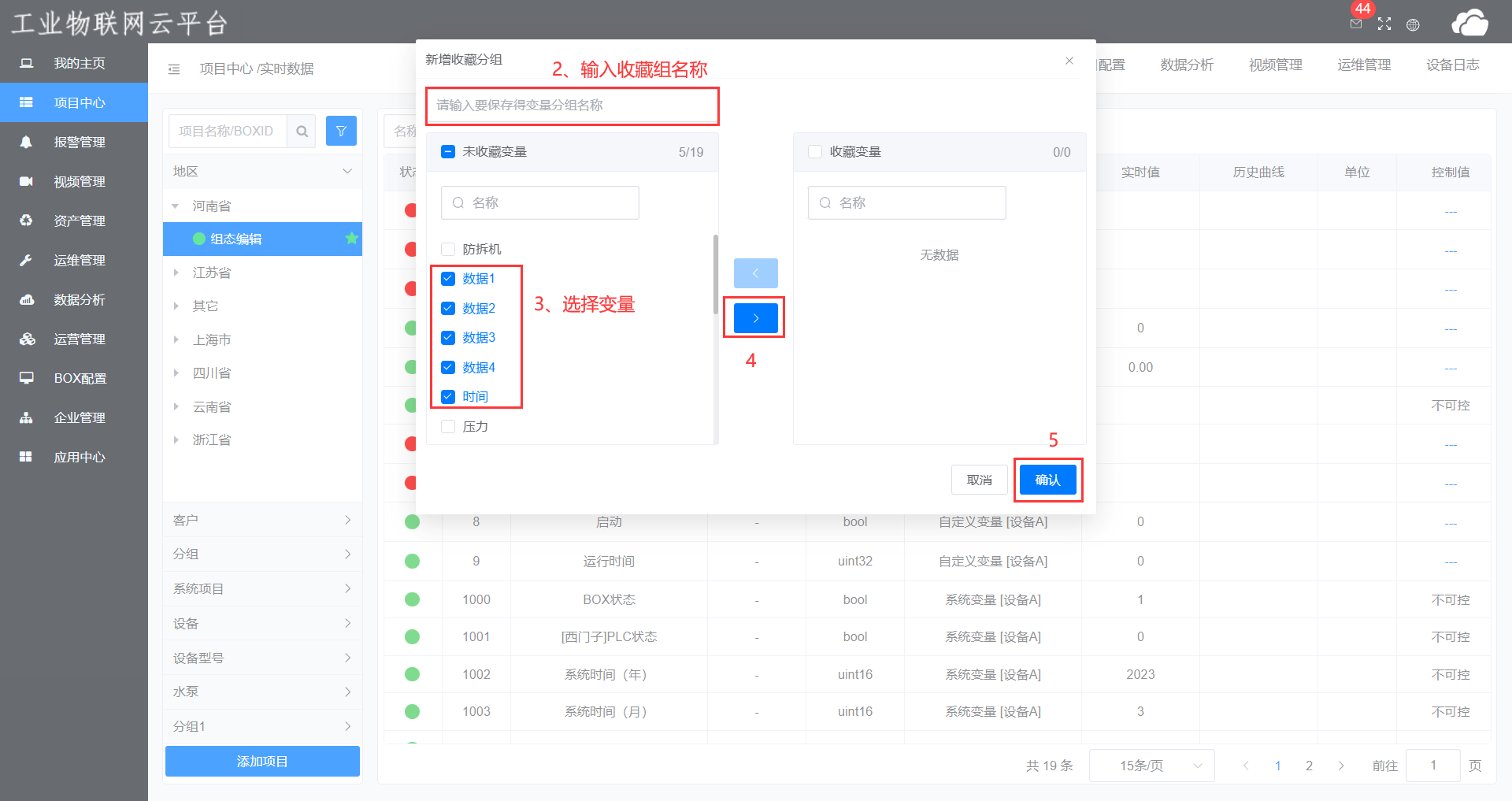Click the move-right transfer arrow button
1512x801 pixels.
755,318
